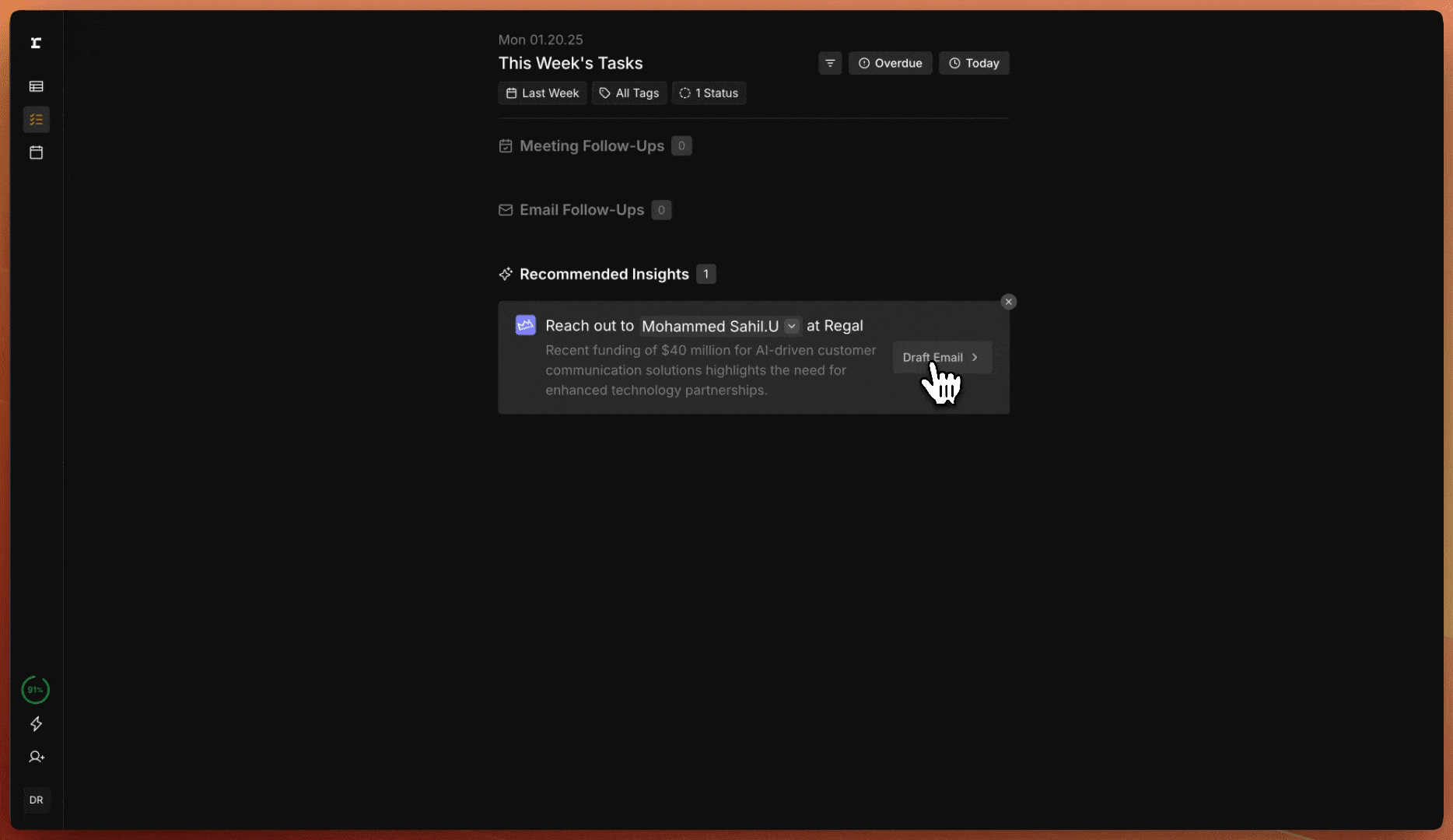Screen dimensions: 1453x840
Task: Toggle the Today filter
Action: (974, 63)
